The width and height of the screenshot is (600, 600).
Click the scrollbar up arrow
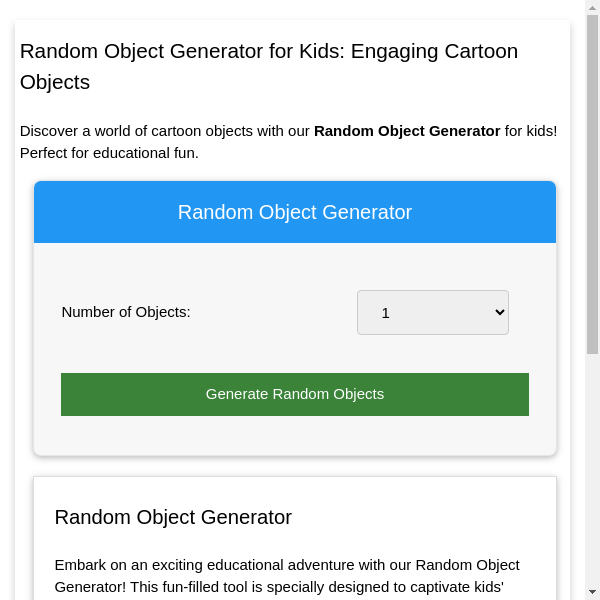click(592, 8)
